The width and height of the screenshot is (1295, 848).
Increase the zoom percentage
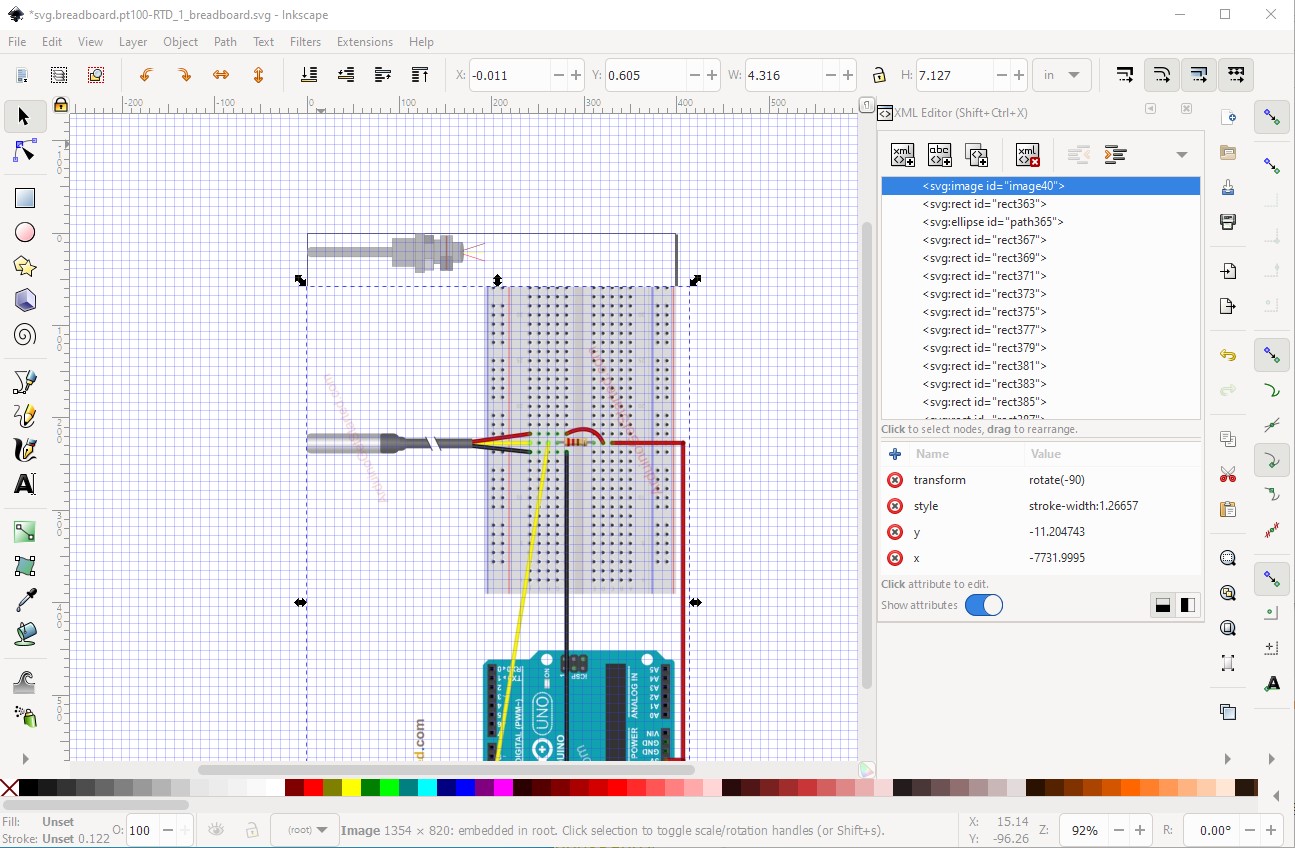[1142, 830]
